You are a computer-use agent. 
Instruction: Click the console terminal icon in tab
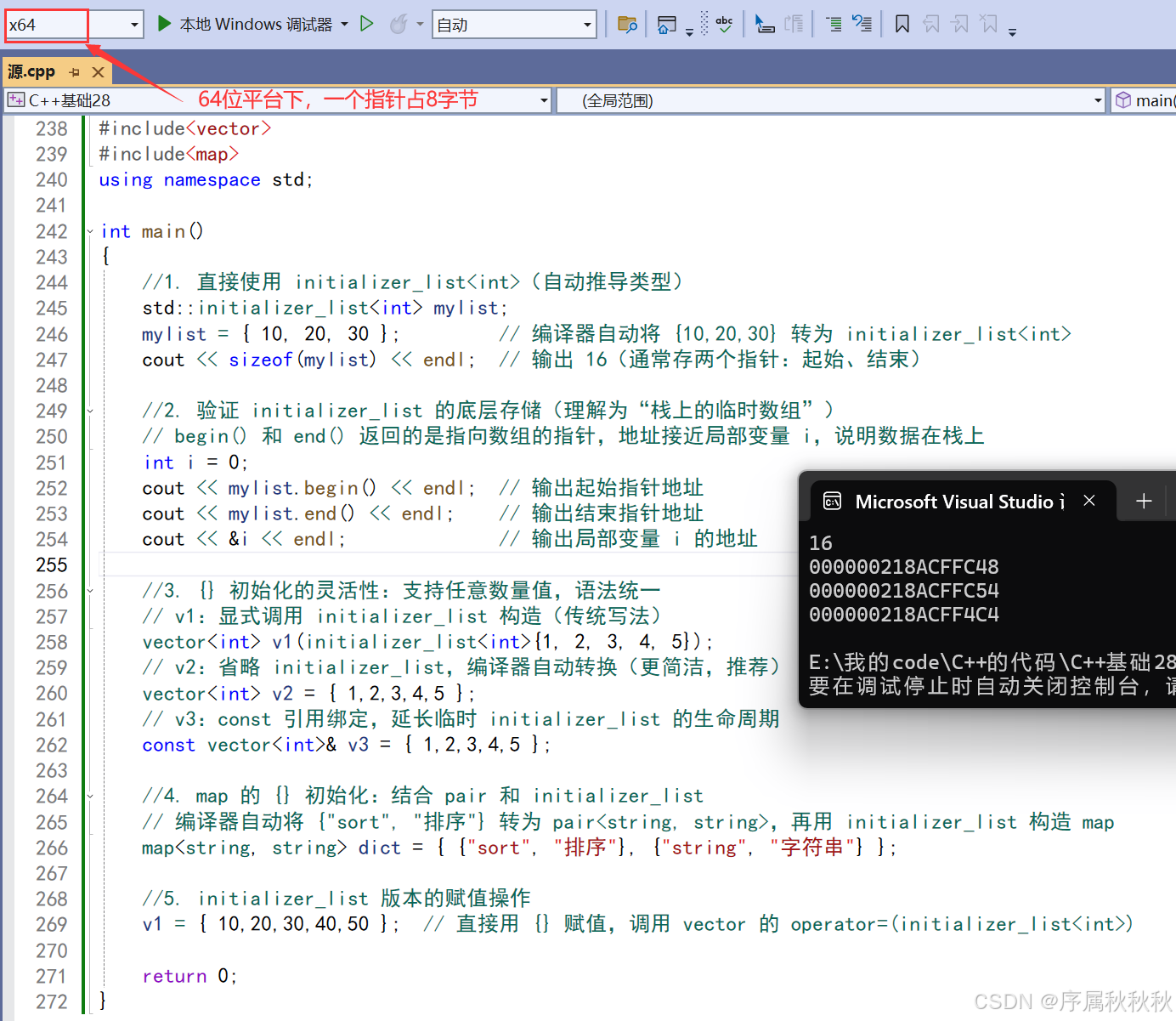[x=833, y=502]
